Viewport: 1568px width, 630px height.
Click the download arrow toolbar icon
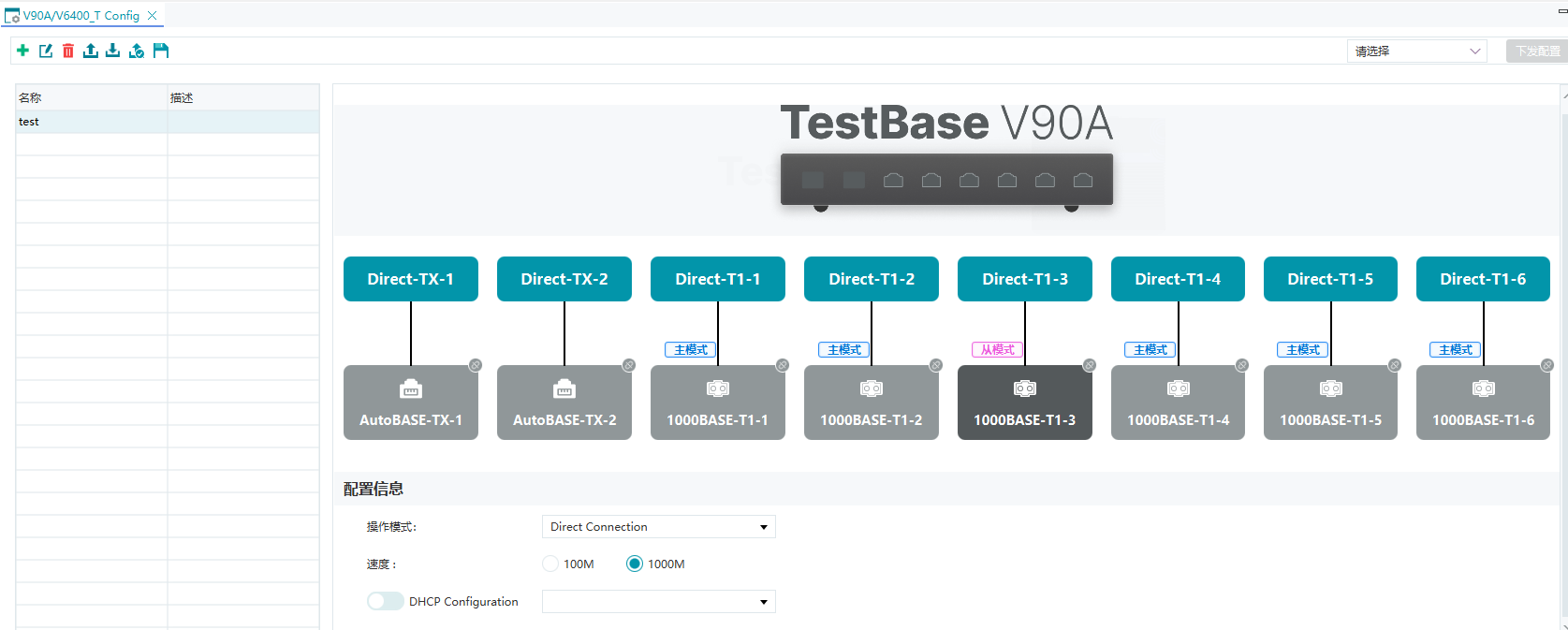[112, 51]
